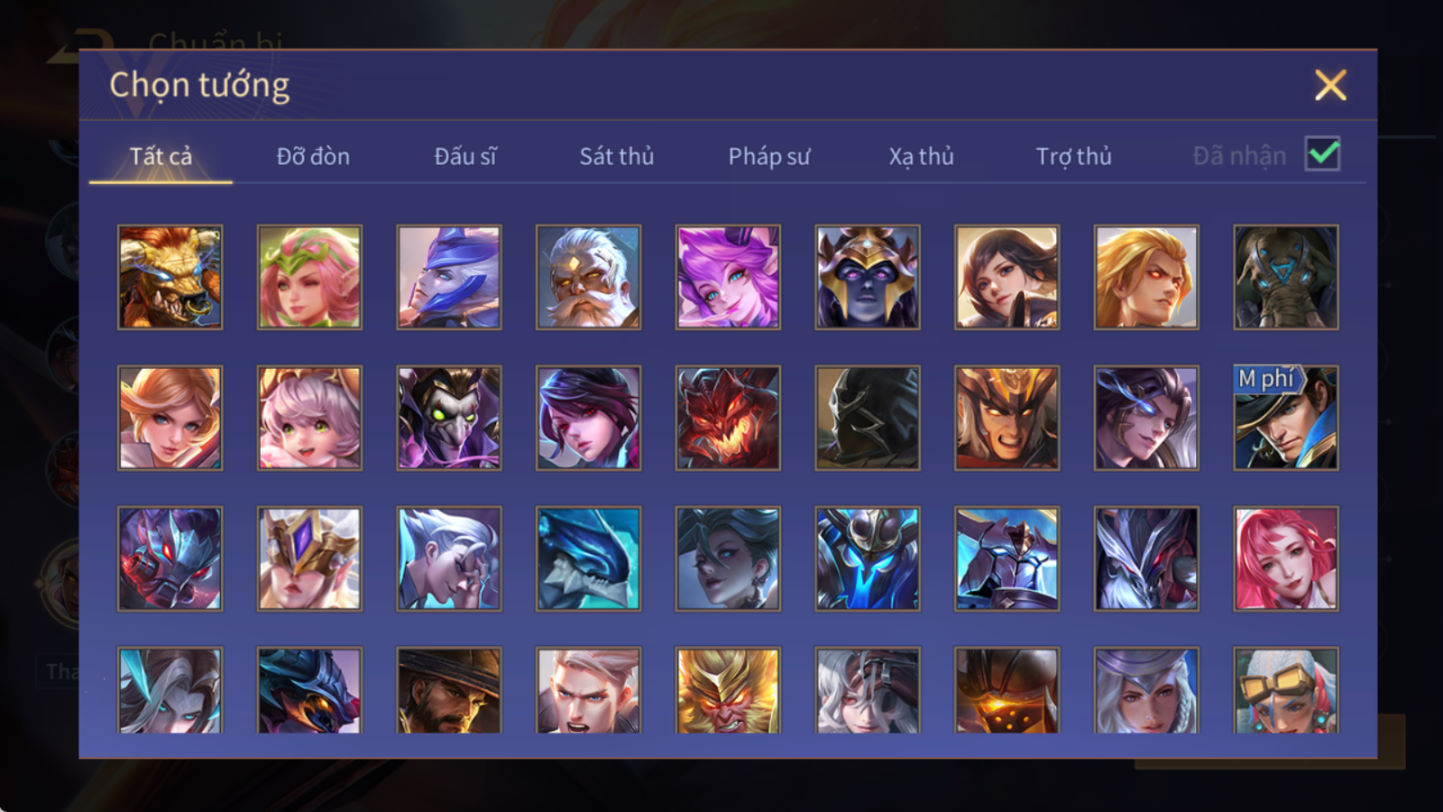Pick the hero tagged M phí
The height and width of the screenshot is (812, 1443).
pos(1285,417)
